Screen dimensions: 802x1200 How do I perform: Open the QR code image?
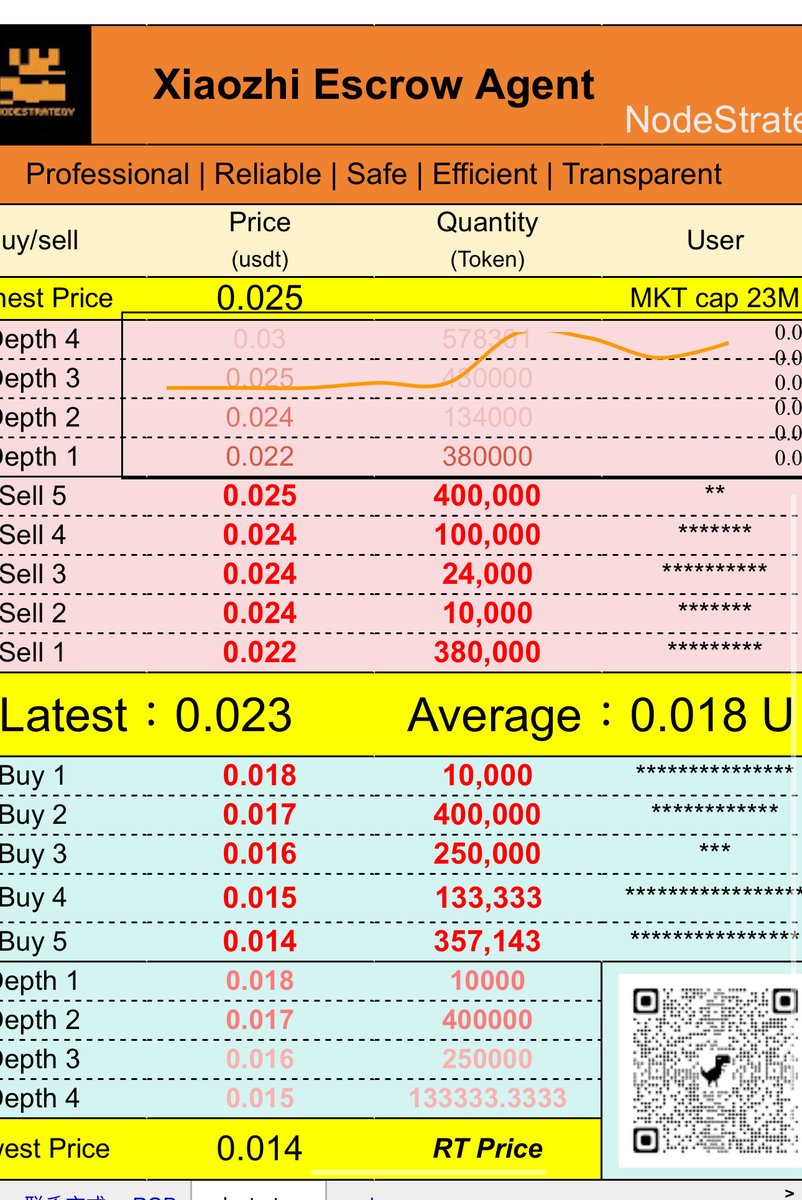click(x=713, y=1069)
